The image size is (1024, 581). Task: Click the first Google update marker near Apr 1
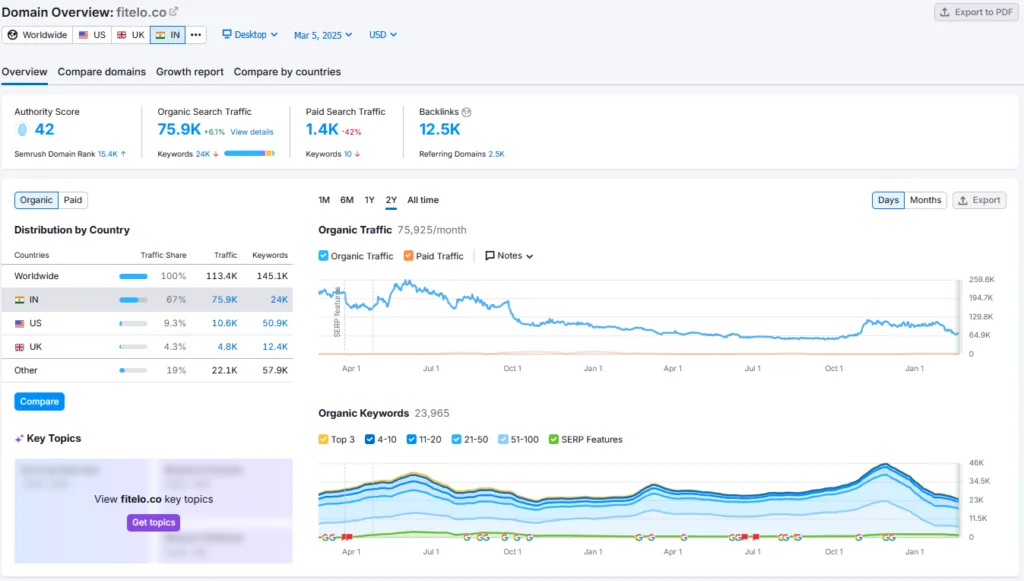click(x=325, y=537)
